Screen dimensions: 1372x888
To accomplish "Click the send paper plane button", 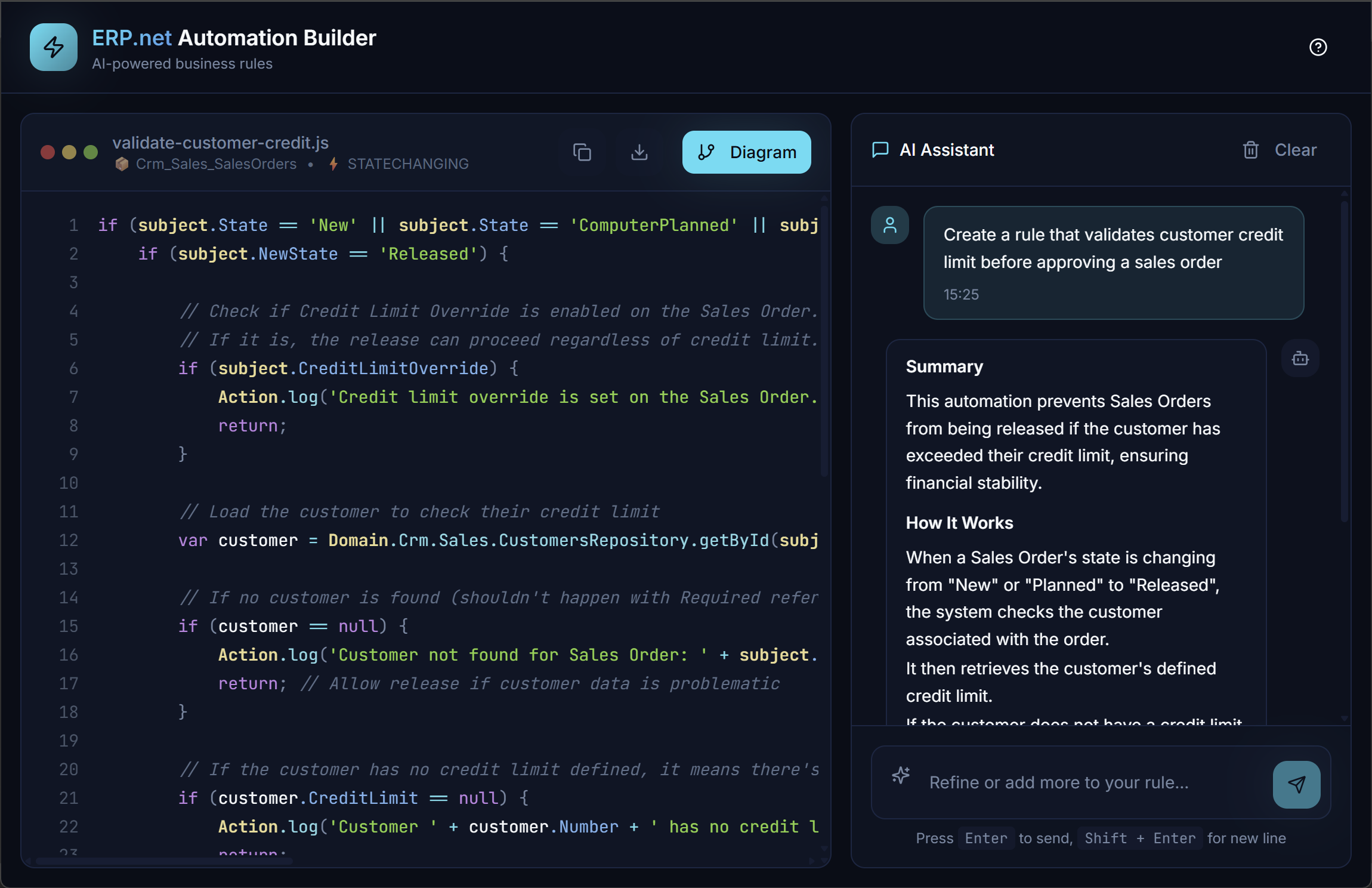I will 1296,784.
